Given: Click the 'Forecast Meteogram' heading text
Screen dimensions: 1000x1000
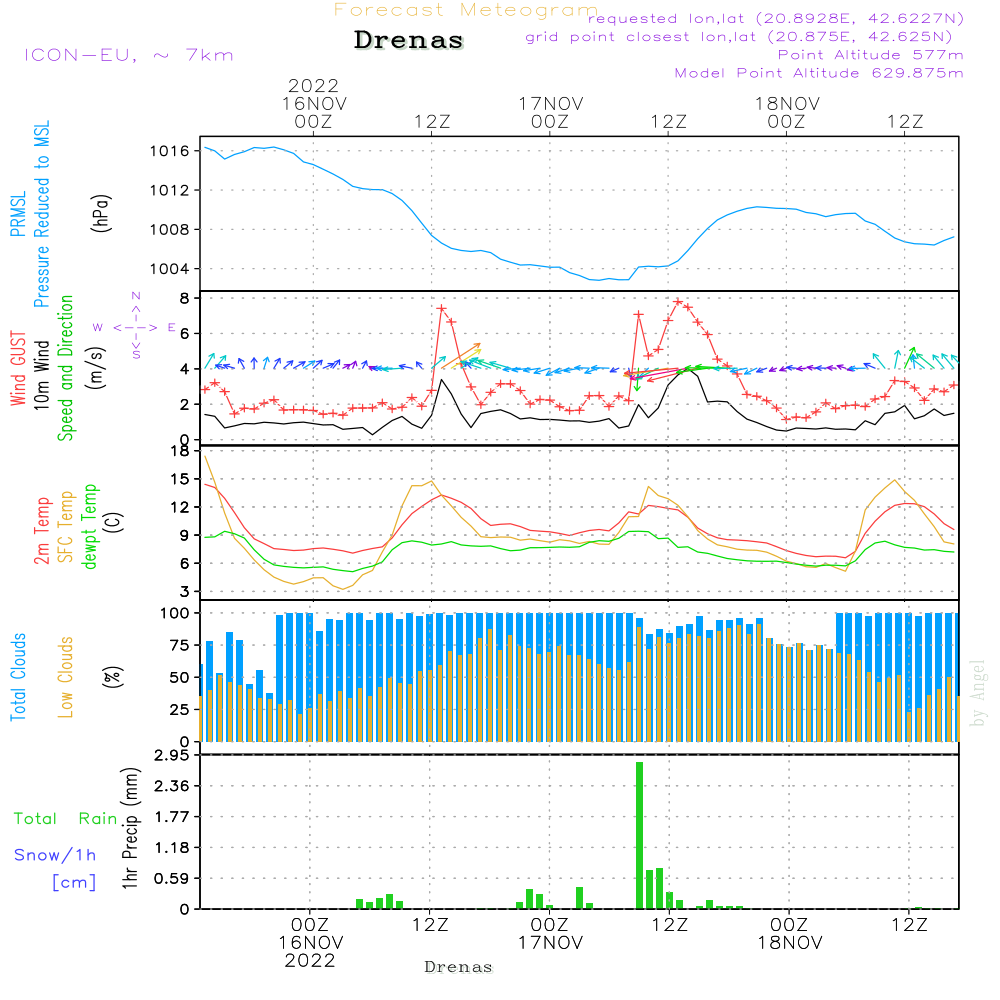Looking at the screenshot, I should click(x=466, y=10).
